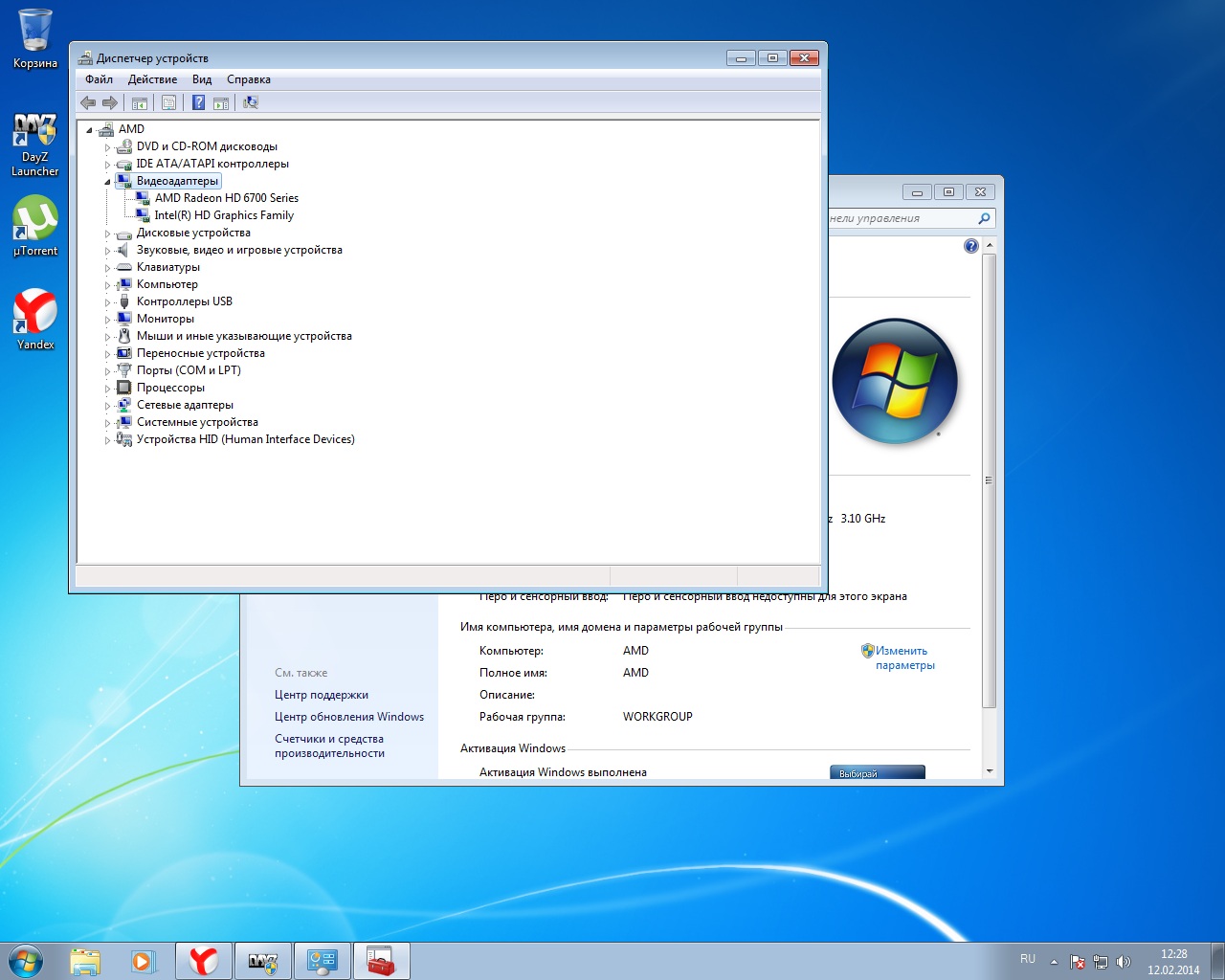Click the Control Panel taskbar button
Viewport: 1225px width, 980px height.
[322, 961]
